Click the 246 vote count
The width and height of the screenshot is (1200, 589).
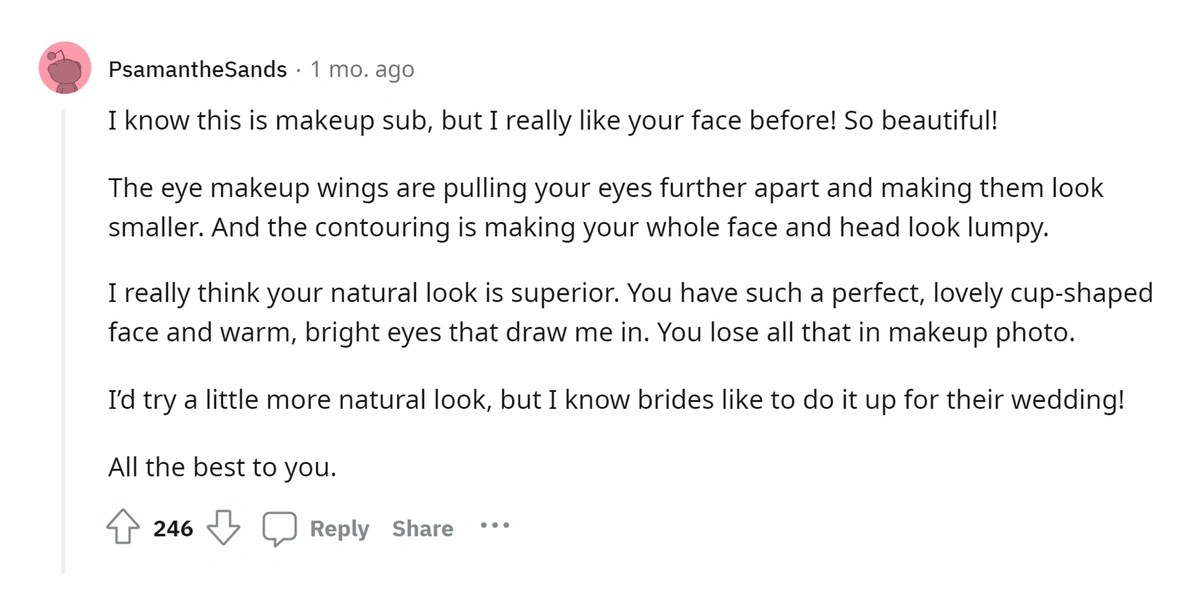[x=173, y=528]
